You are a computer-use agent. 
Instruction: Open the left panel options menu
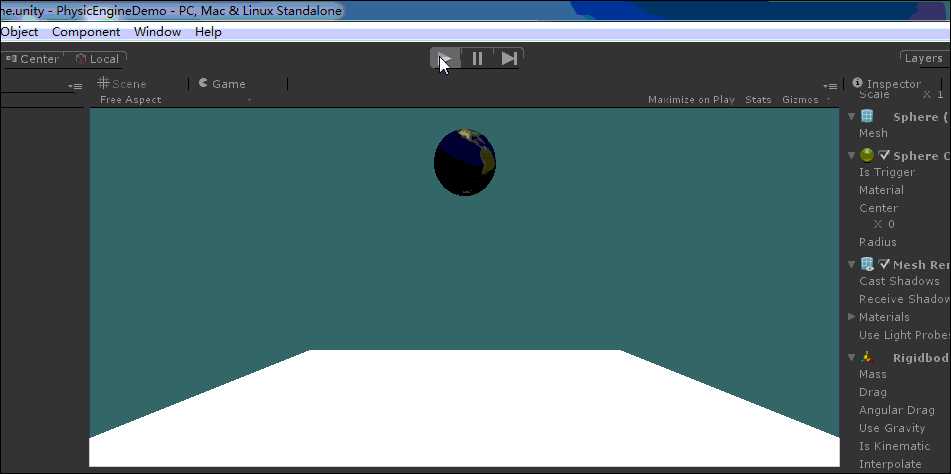pos(75,86)
